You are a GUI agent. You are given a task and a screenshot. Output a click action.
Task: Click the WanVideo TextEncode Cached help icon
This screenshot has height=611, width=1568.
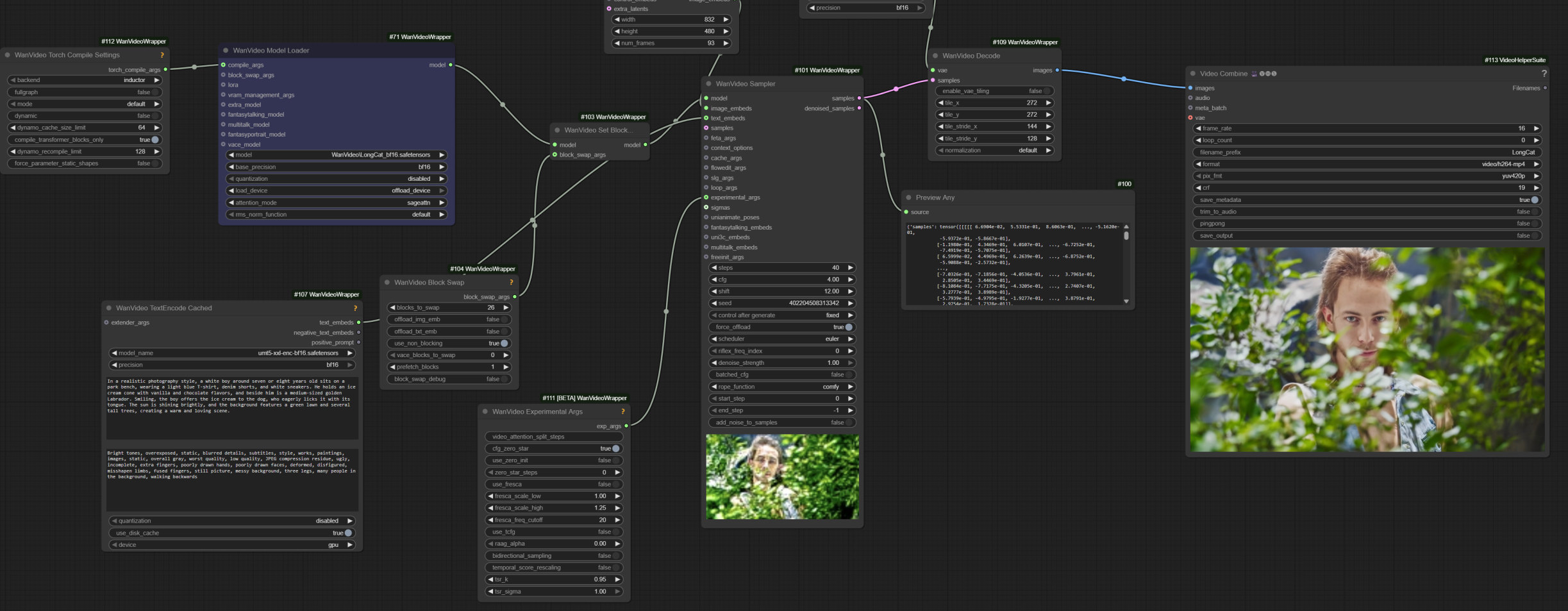pos(355,308)
